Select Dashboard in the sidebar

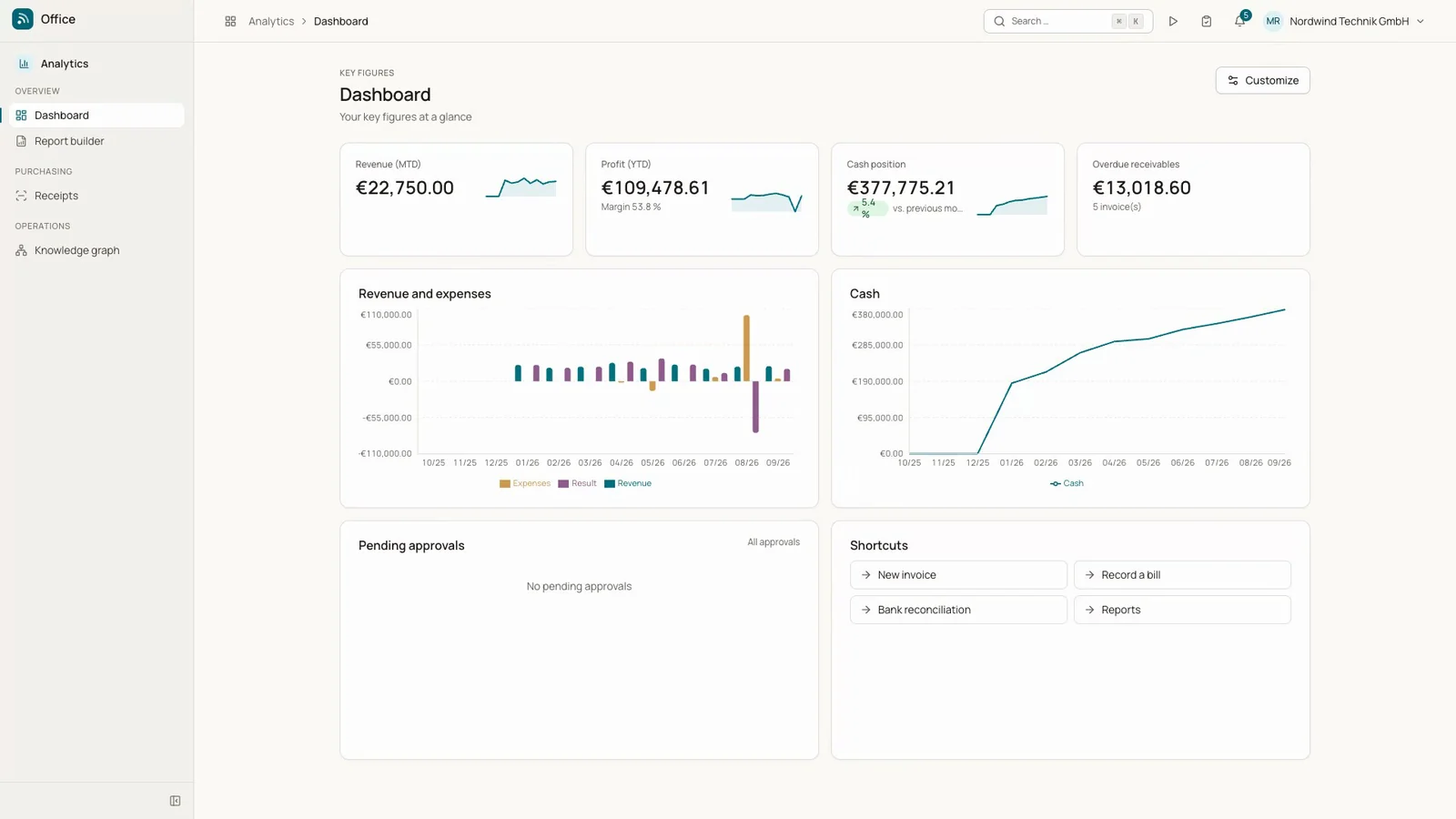click(x=96, y=116)
